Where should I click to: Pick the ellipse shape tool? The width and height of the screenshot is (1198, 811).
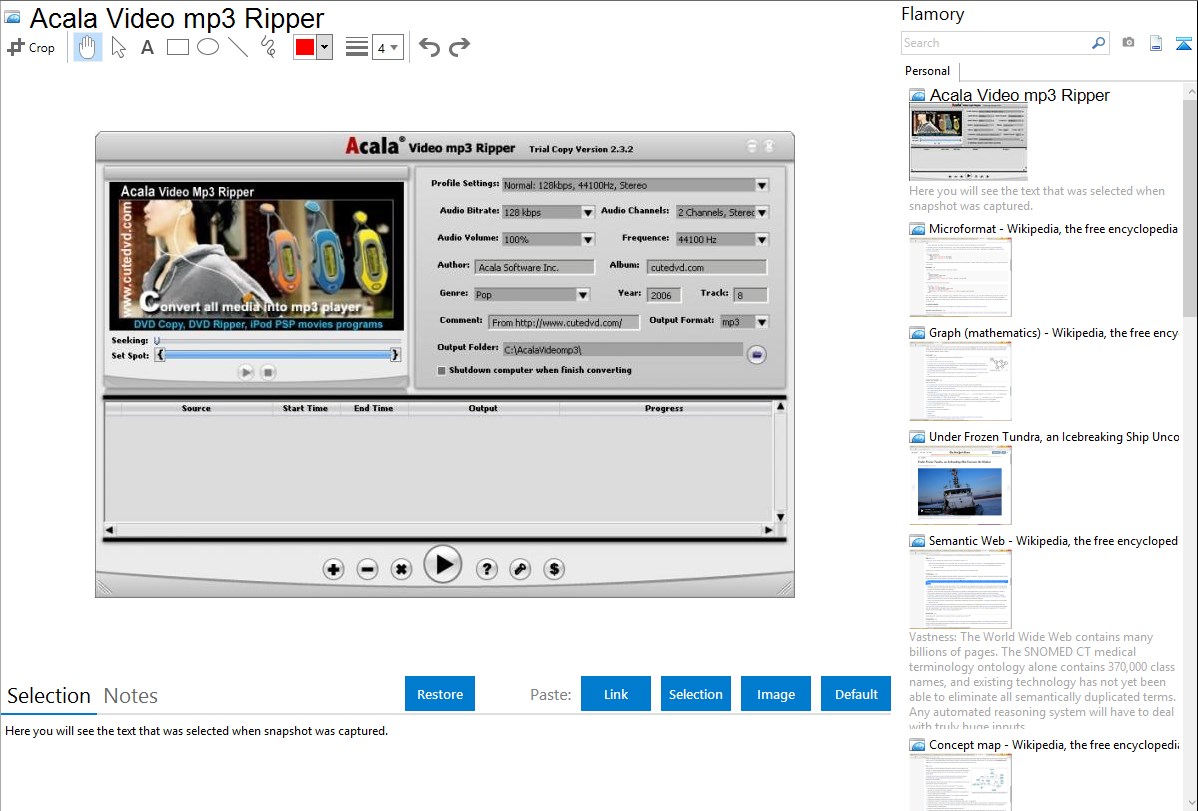tap(208, 47)
